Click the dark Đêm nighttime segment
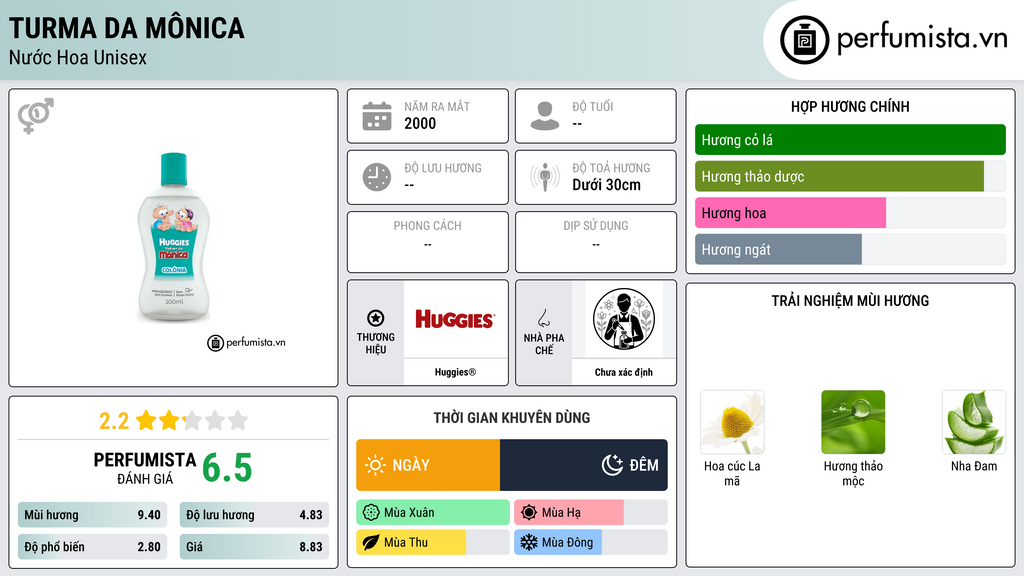The height and width of the screenshot is (576, 1024). tap(584, 465)
